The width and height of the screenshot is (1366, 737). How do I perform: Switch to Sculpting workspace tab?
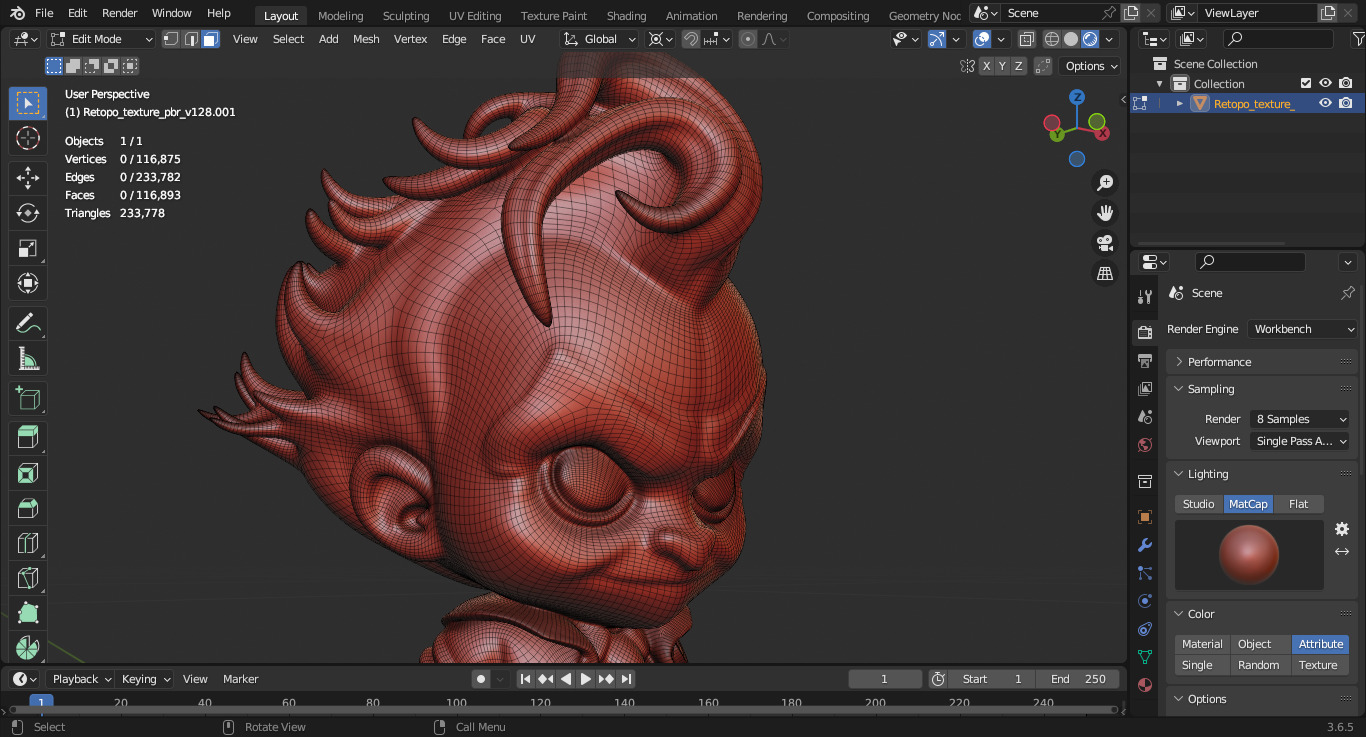(406, 15)
